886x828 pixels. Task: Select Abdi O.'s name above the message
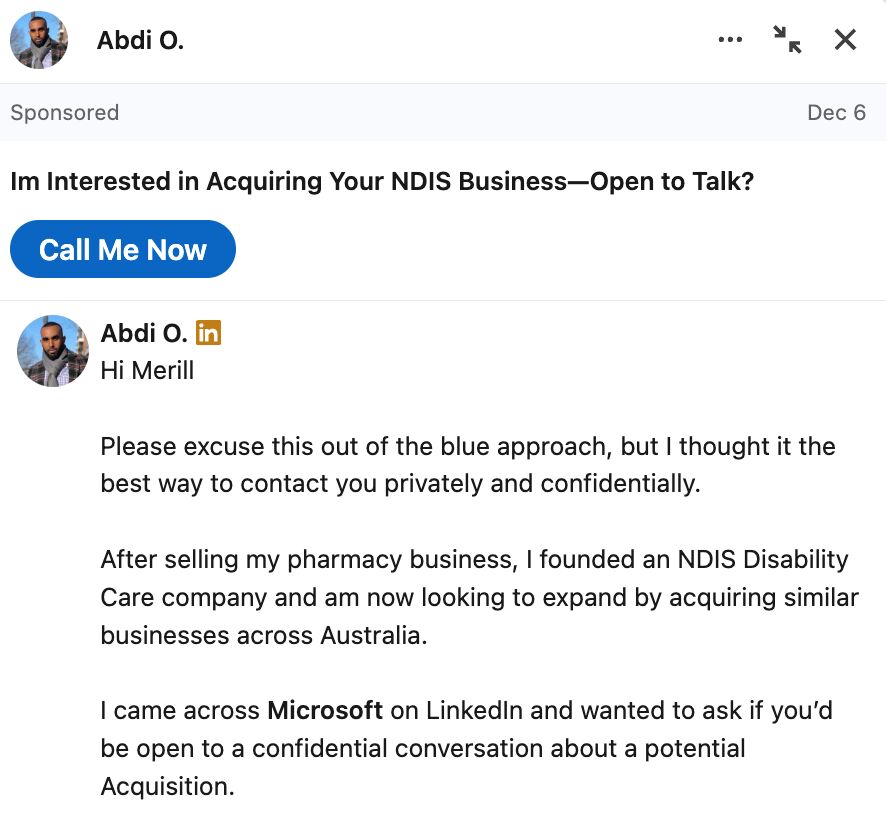140,333
